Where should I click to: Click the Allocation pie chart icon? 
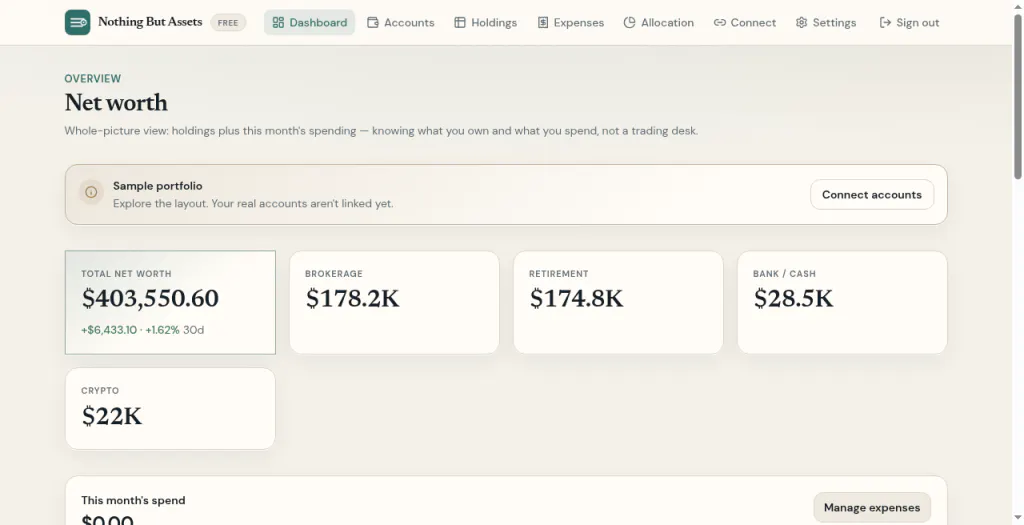pyautogui.click(x=630, y=22)
